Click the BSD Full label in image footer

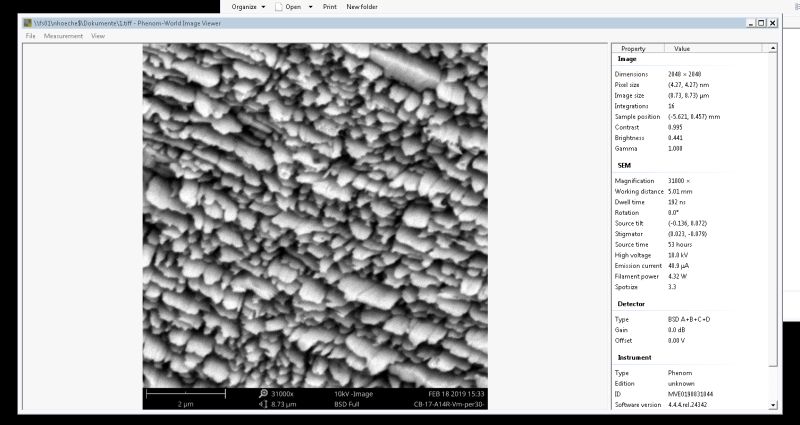[348, 405]
